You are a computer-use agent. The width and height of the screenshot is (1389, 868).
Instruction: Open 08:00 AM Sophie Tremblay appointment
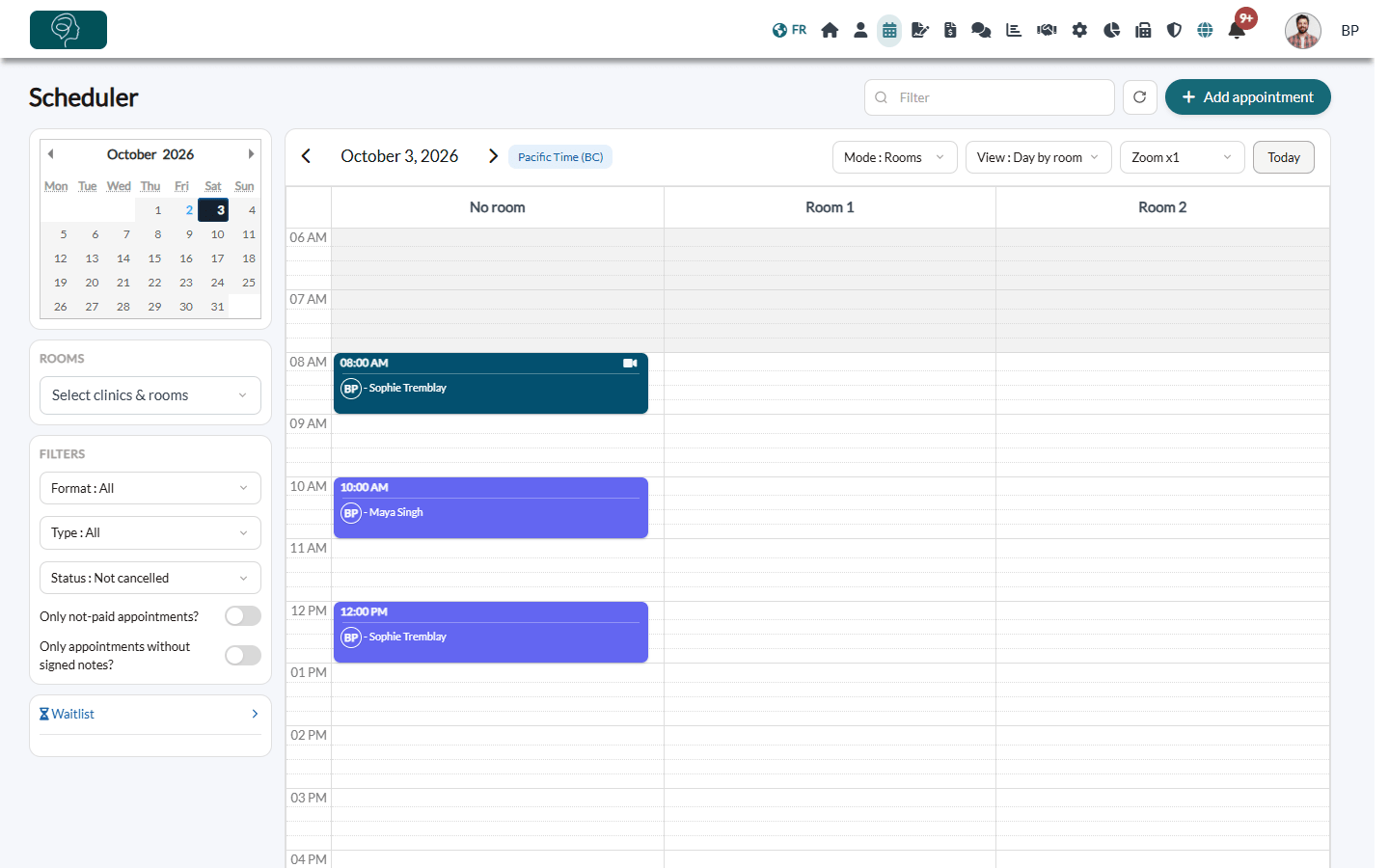click(x=491, y=383)
